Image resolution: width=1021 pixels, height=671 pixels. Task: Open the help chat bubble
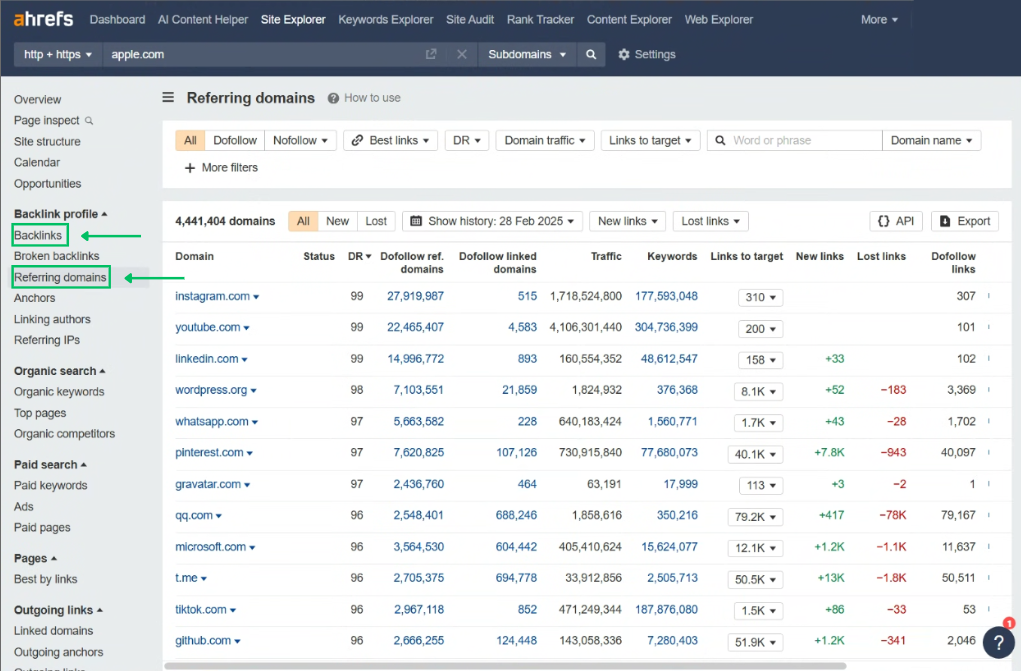tap(998, 641)
